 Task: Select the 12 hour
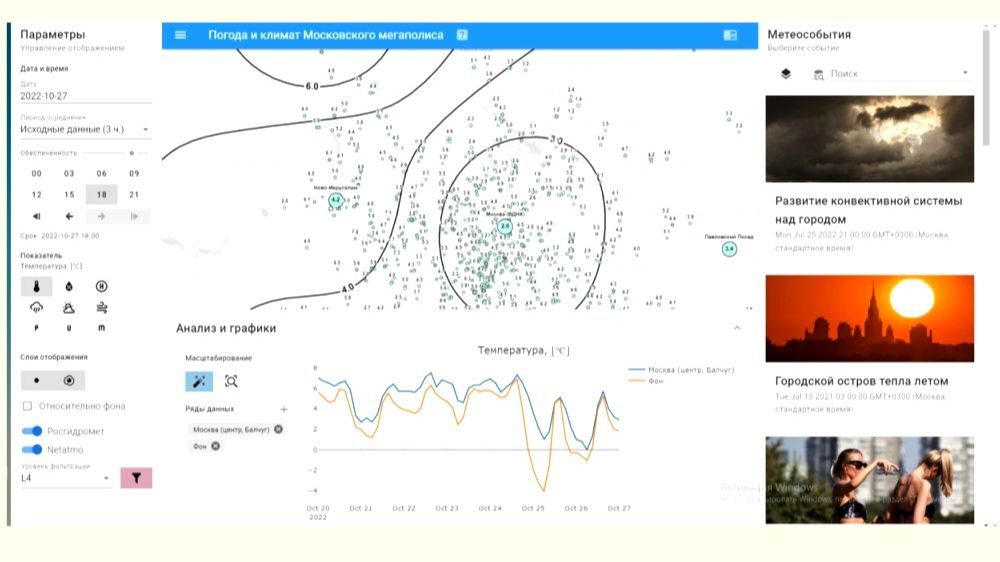click(36, 195)
